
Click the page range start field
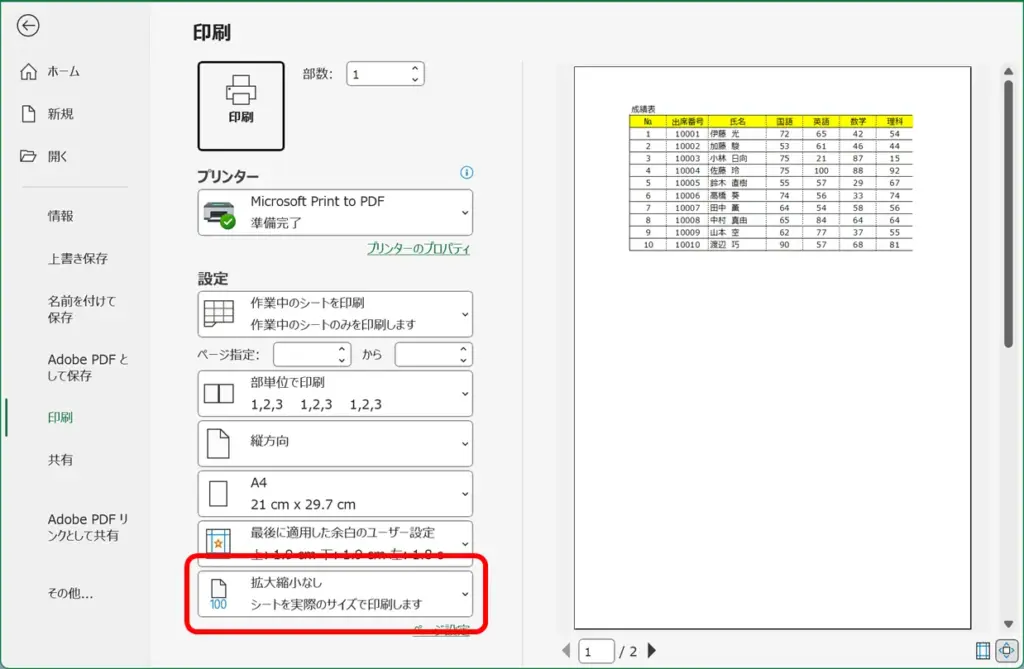click(x=305, y=355)
